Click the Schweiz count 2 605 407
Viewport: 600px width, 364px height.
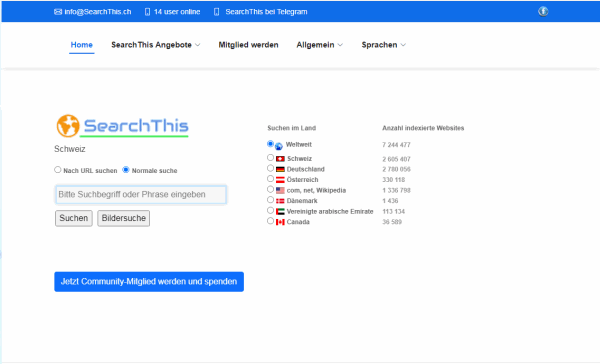396,159
